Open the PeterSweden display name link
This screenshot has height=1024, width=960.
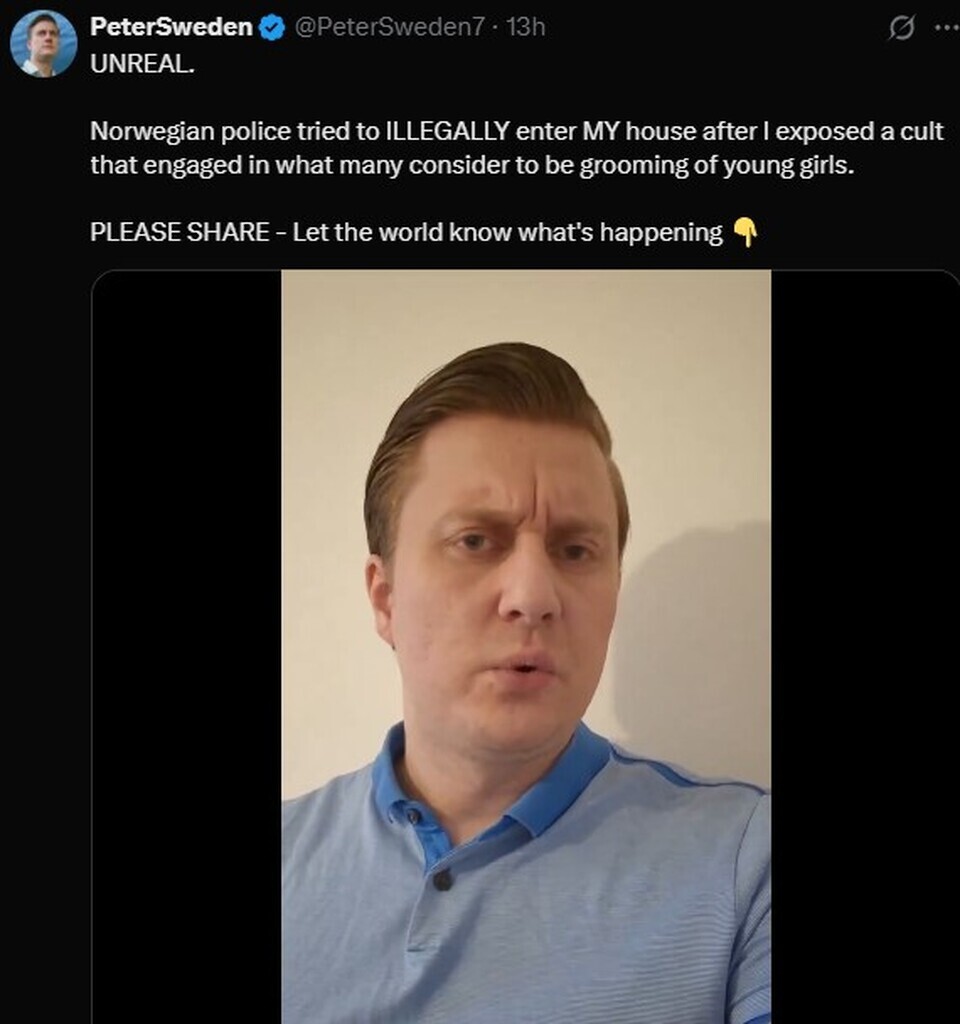click(x=171, y=27)
